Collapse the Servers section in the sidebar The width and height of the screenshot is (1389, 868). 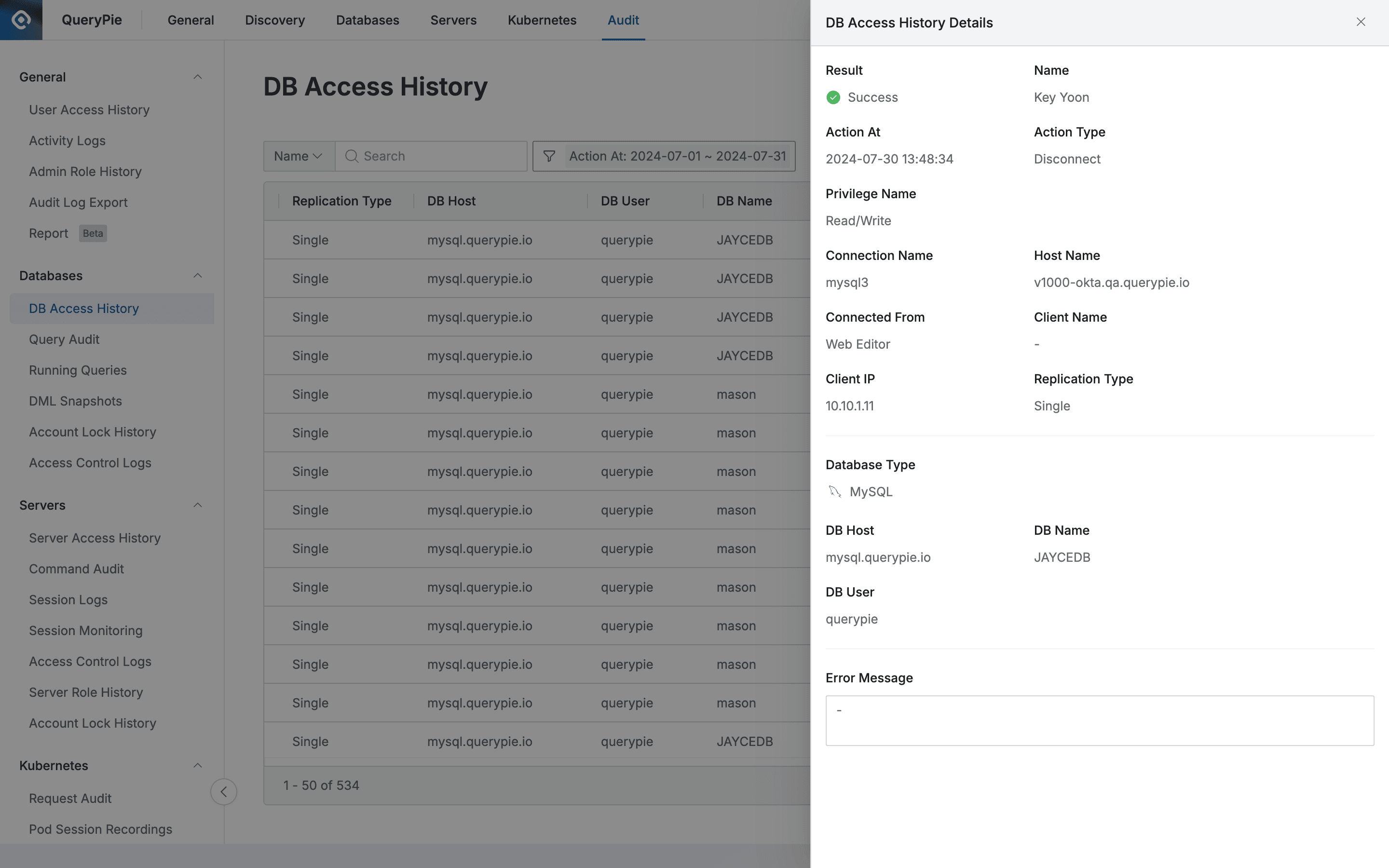[x=197, y=504]
